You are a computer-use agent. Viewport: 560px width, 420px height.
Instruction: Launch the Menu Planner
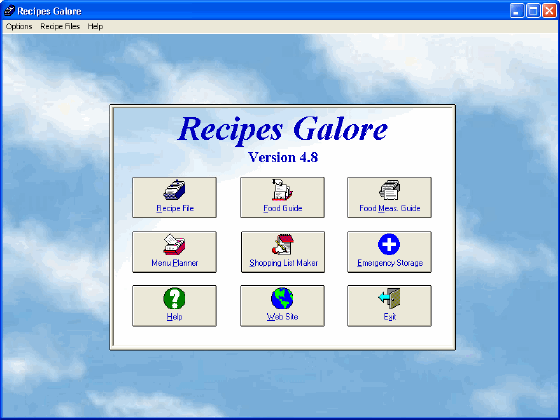point(174,252)
